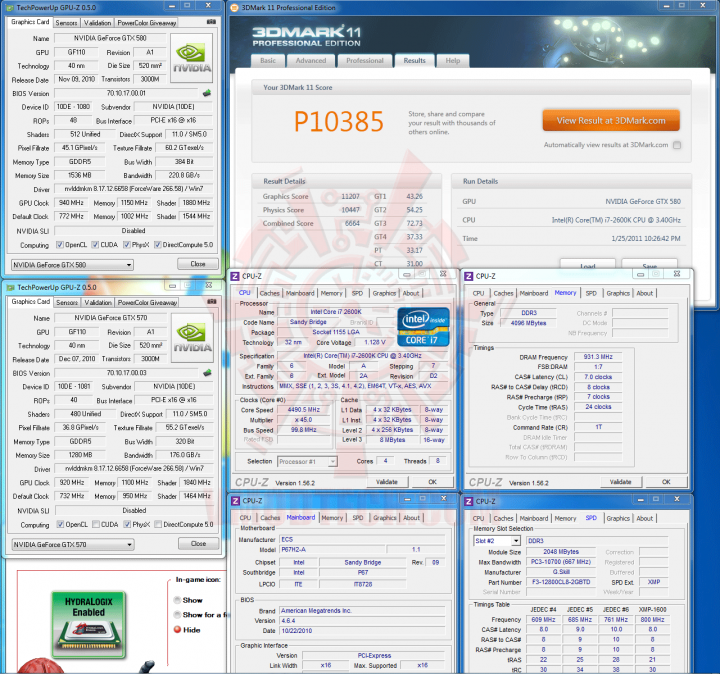Image resolution: width=720 pixels, height=674 pixels.
Task: Click View Result at 3DMark.com button
Action: coord(611,121)
